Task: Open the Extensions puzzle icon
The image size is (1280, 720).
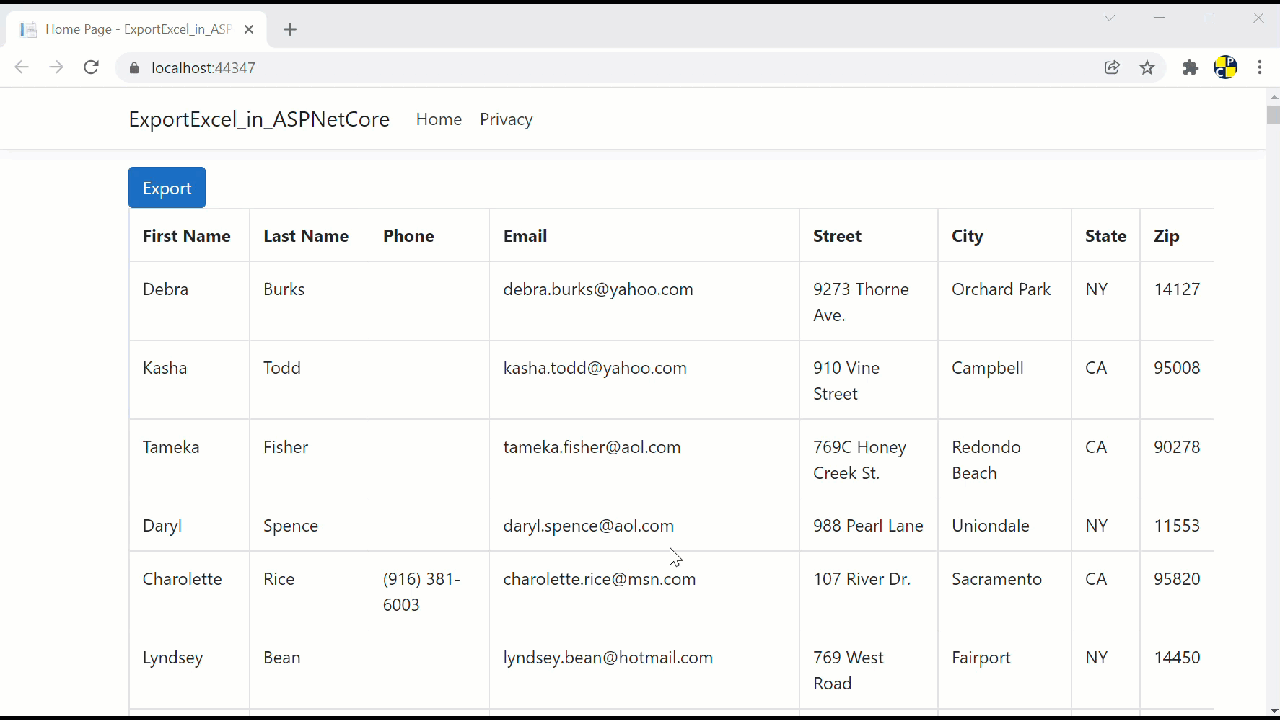Action: (1190, 68)
